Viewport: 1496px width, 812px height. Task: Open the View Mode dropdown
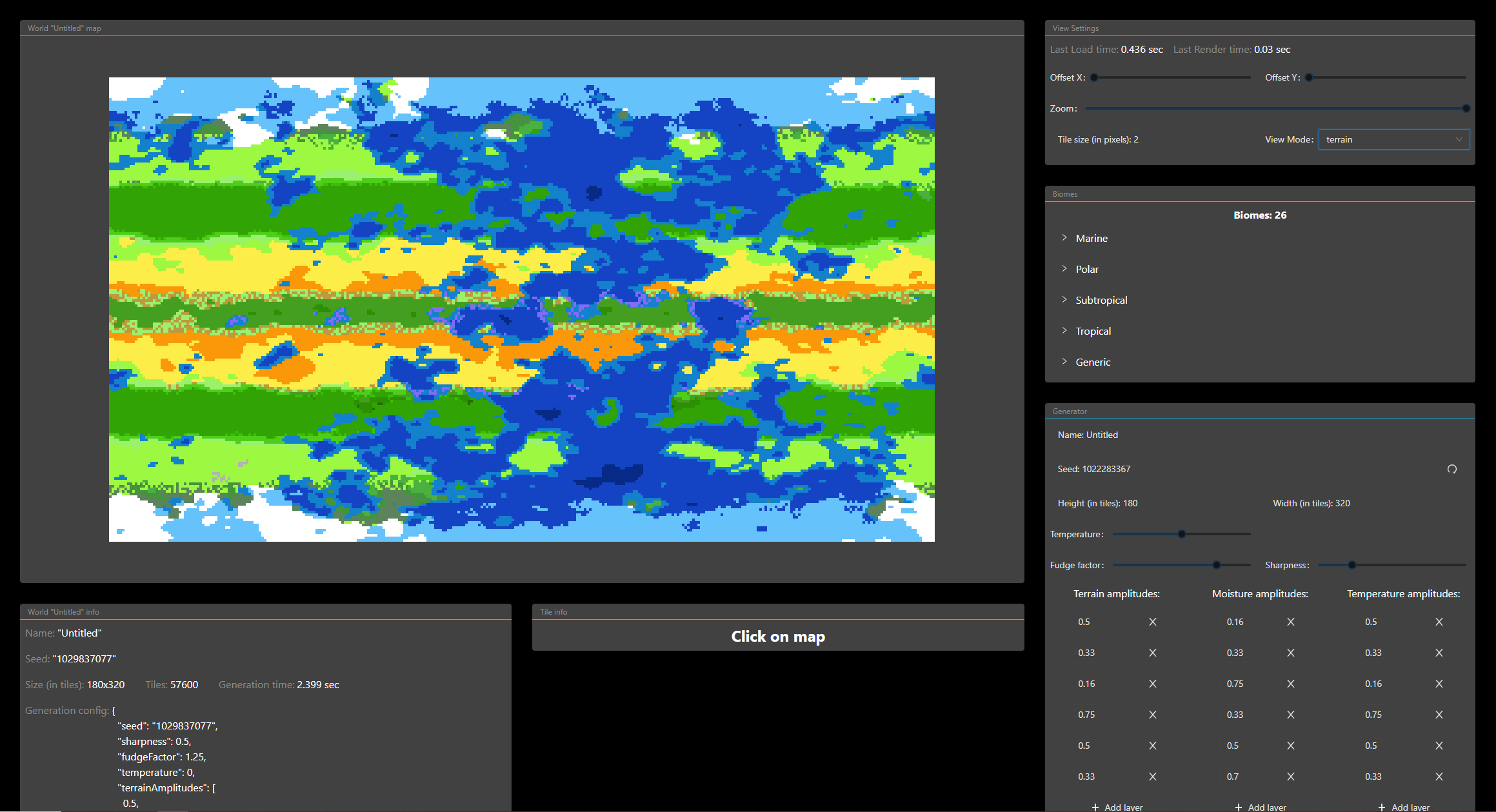pyautogui.click(x=1394, y=139)
